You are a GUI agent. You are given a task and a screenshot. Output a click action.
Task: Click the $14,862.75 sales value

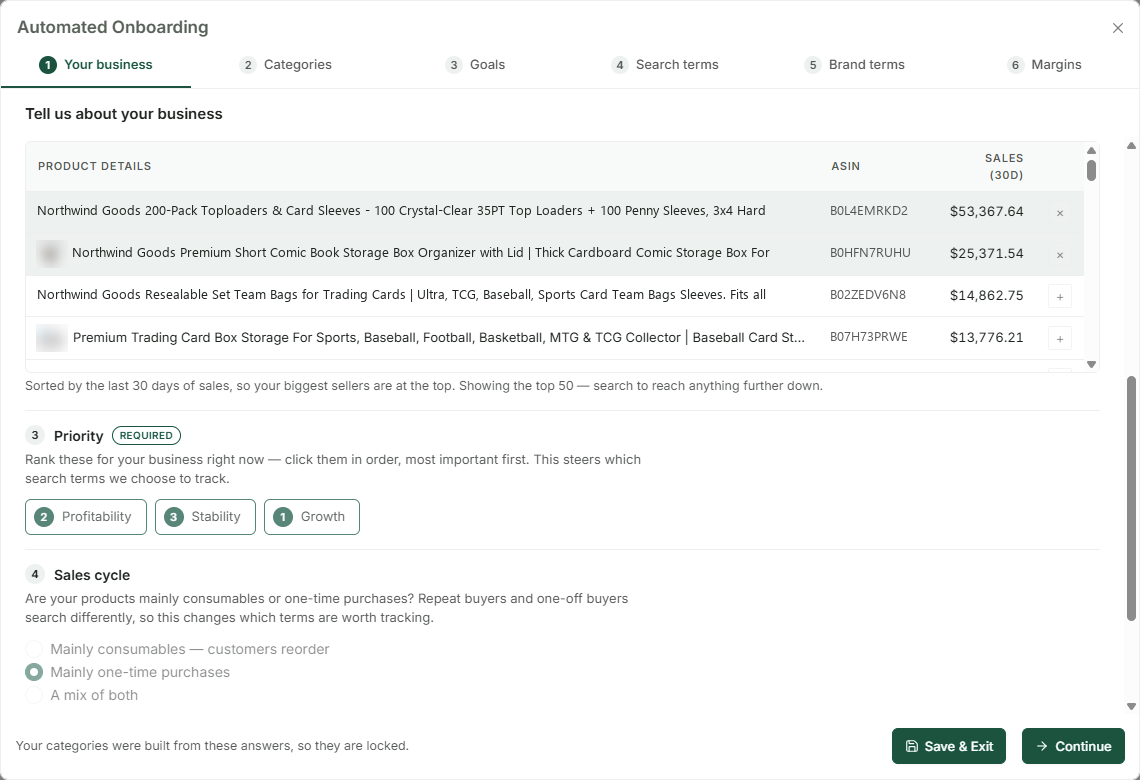(987, 296)
